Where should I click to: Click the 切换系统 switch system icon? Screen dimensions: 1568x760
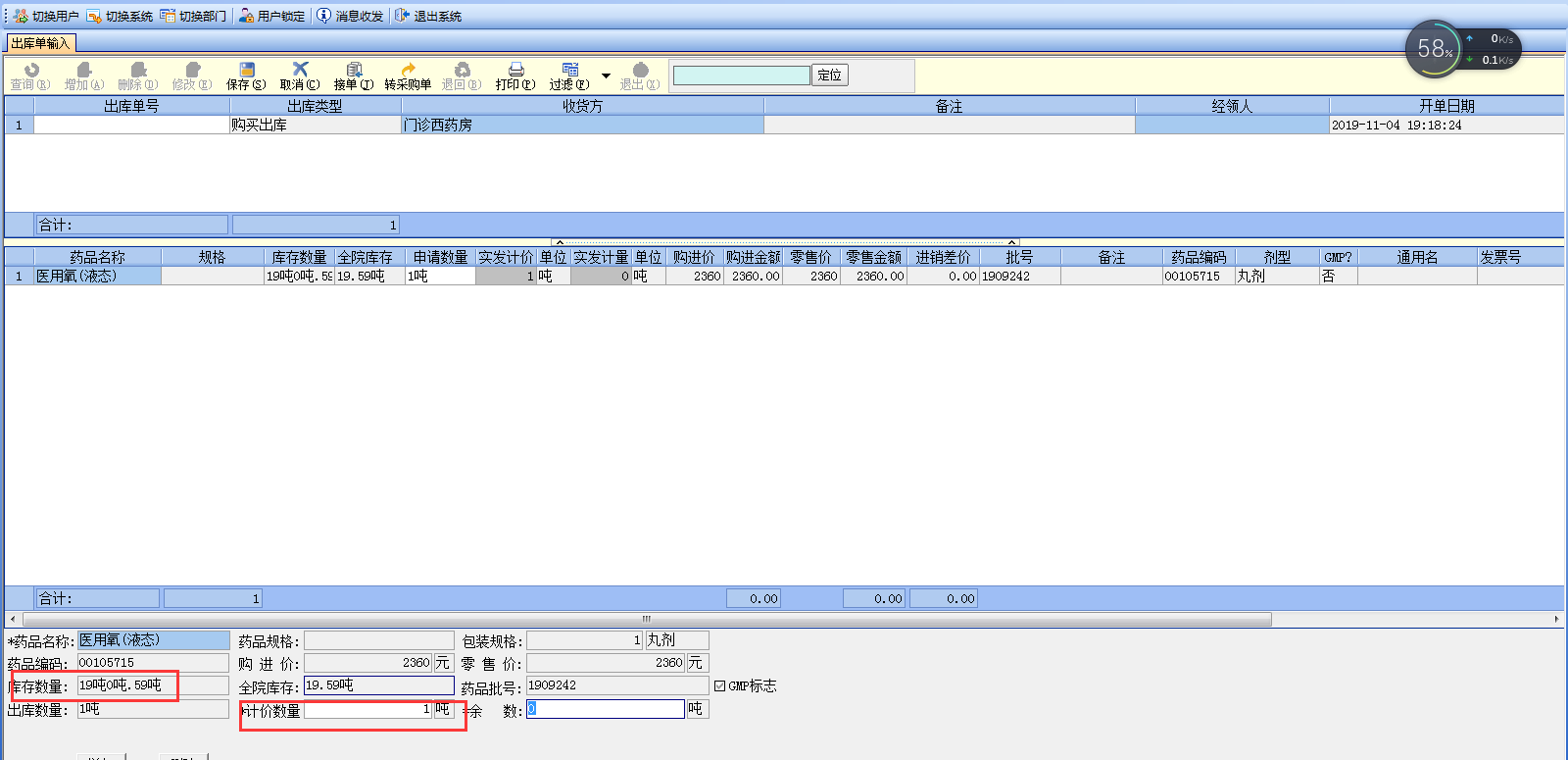click(x=94, y=16)
